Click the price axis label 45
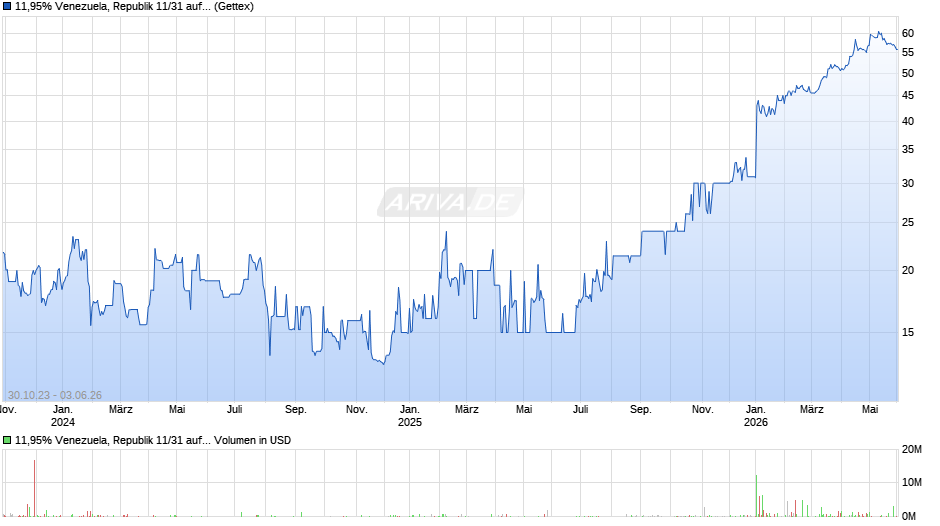 [x=908, y=95]
